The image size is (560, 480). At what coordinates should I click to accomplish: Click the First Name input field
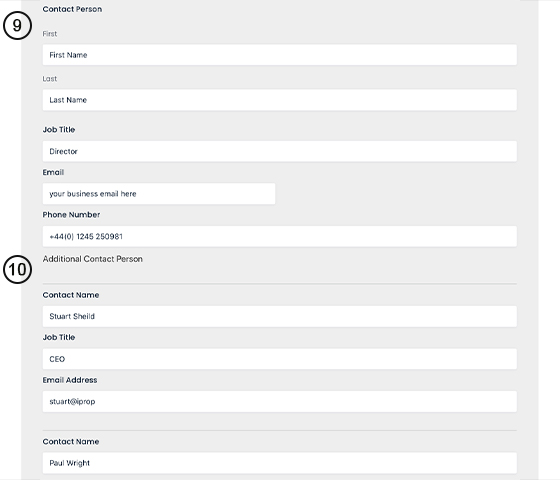tap(280, 55)
